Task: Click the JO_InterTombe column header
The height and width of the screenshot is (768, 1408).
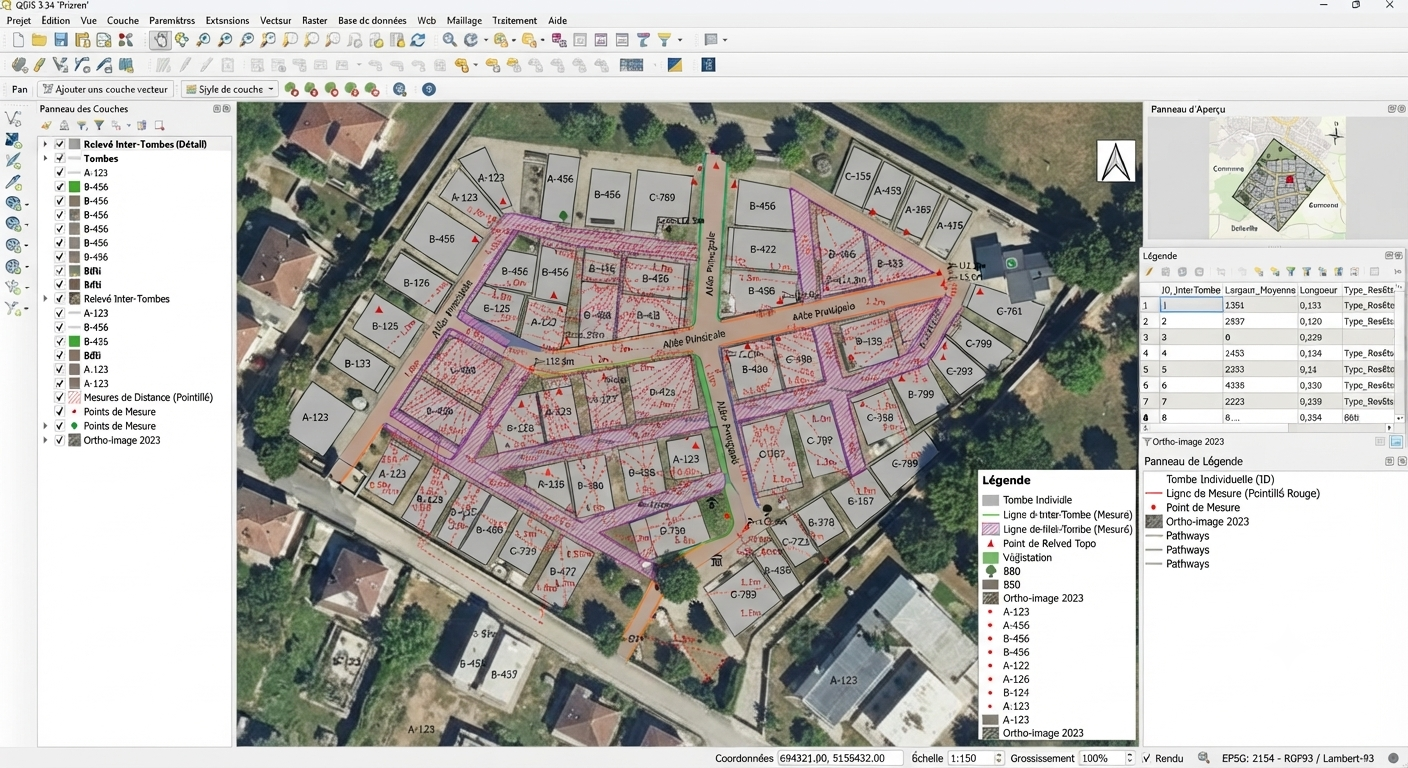Action: coord(1190,290)
